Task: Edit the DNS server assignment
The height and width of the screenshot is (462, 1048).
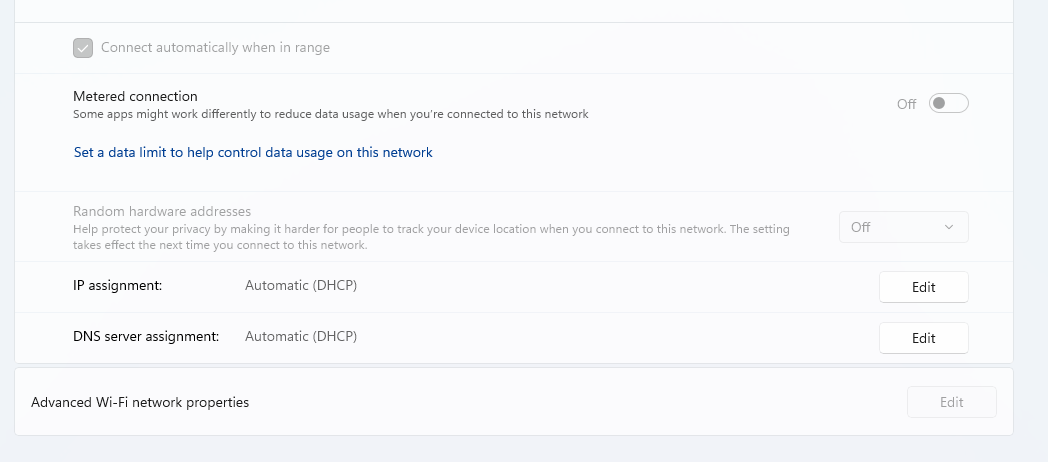Action: (924, 338)
